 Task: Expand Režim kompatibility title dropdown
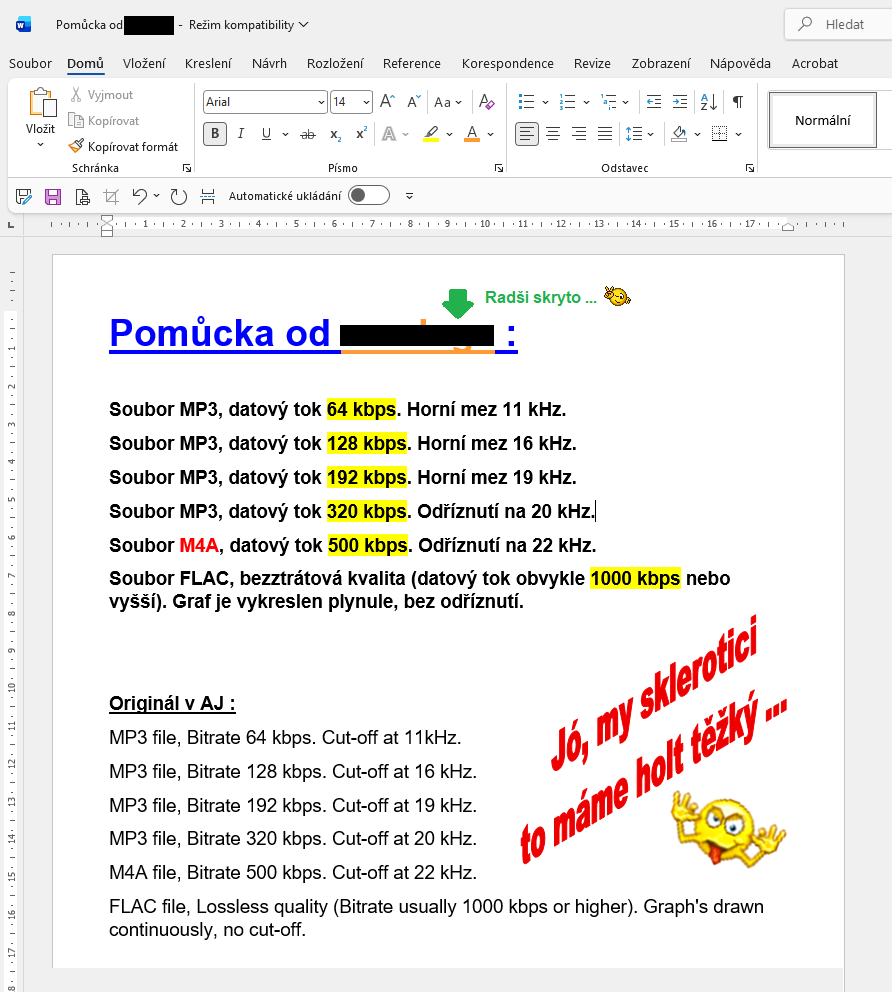304,25
